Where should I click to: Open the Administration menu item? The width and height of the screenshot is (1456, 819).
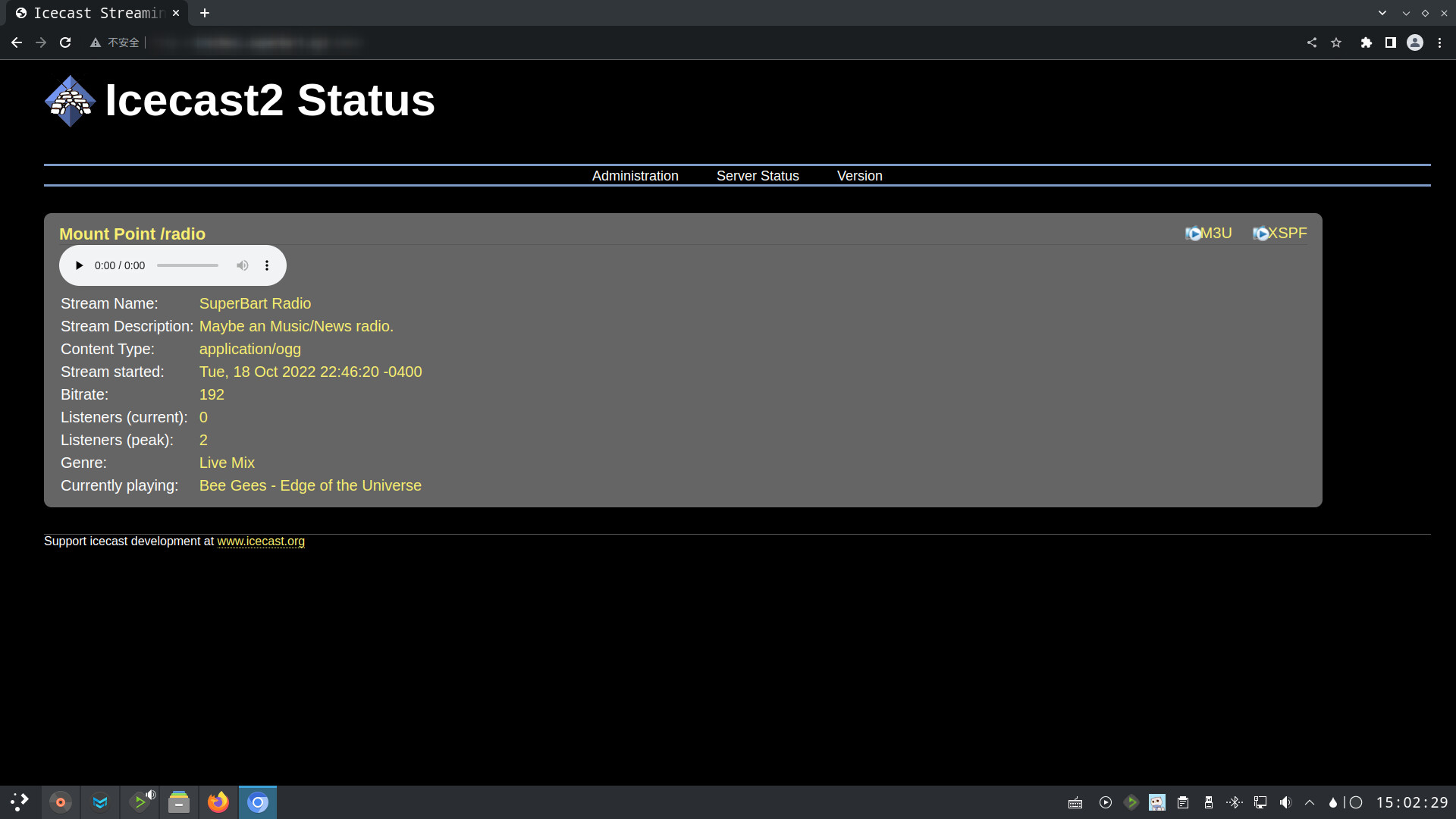pyautogui.click(x=635, y=176)
